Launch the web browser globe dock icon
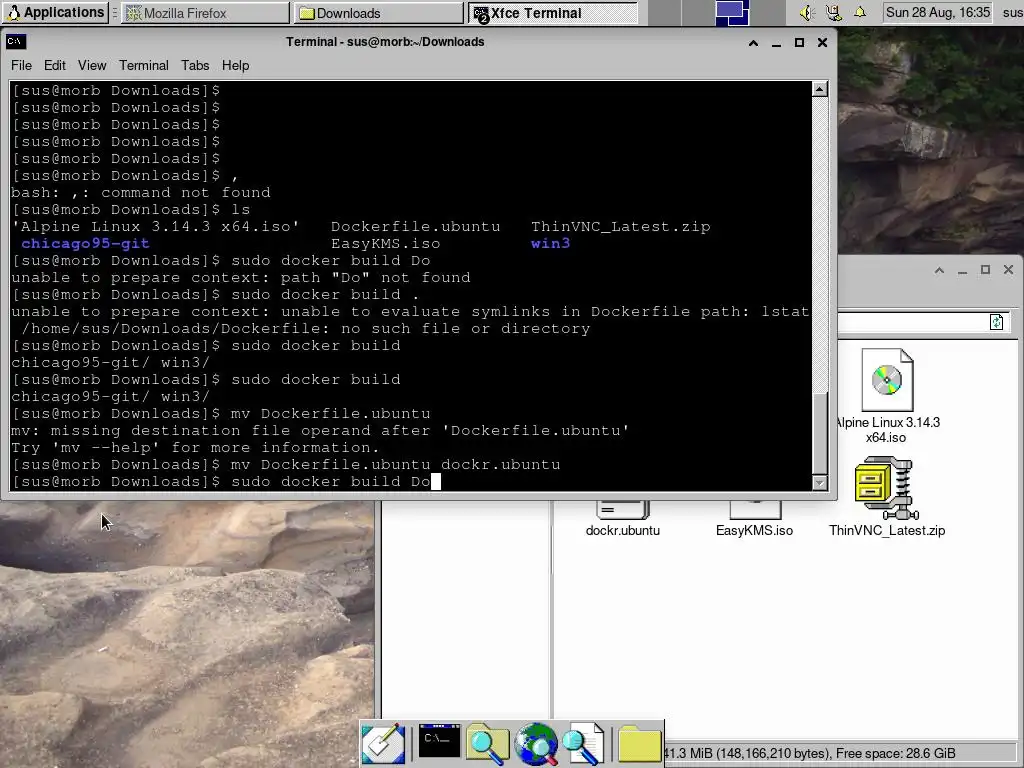This screenshot has width=1024, height=768. point(536,743)
